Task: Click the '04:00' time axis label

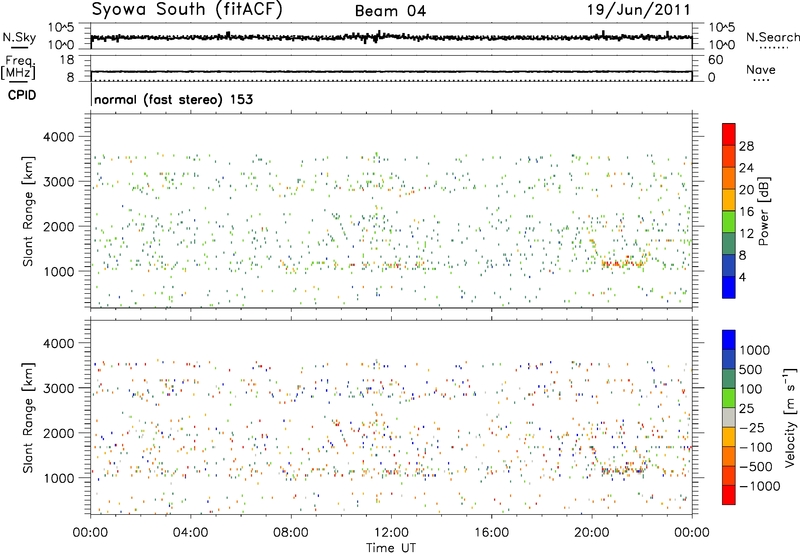Action: [x=190, y=533]
